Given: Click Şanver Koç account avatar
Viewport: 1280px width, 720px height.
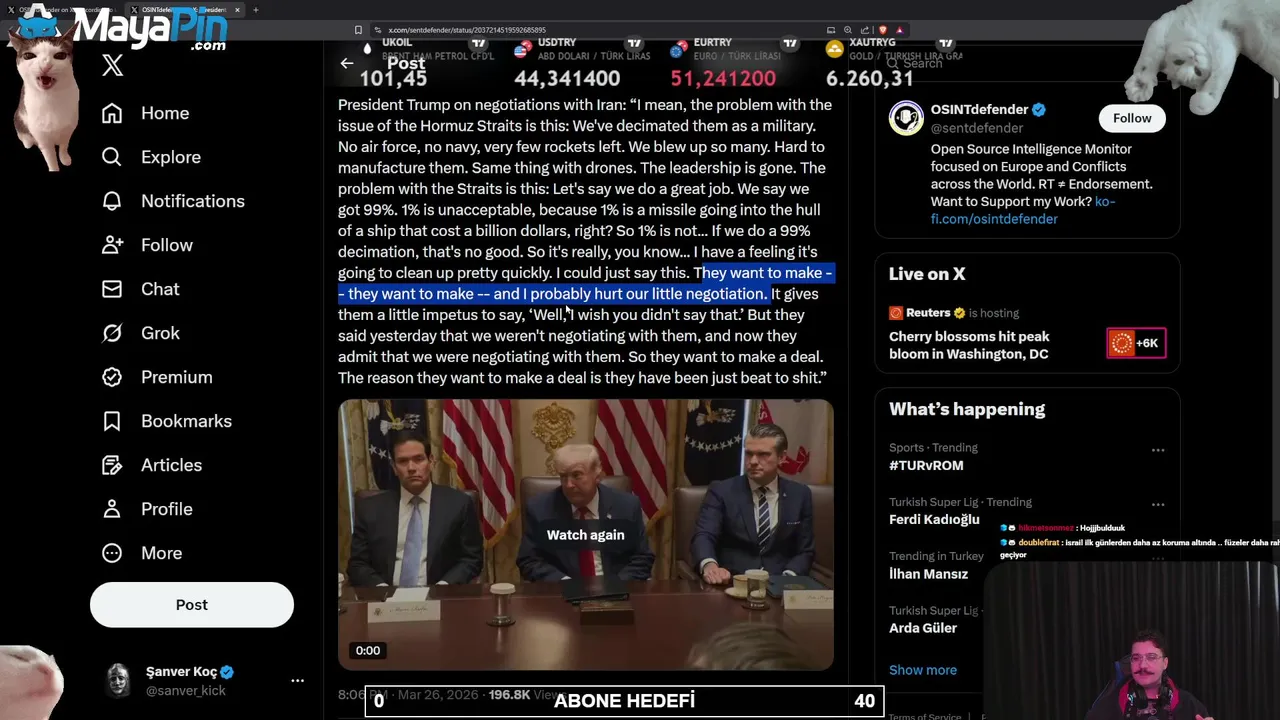Looking at the screenshot, I should [119, 680].
